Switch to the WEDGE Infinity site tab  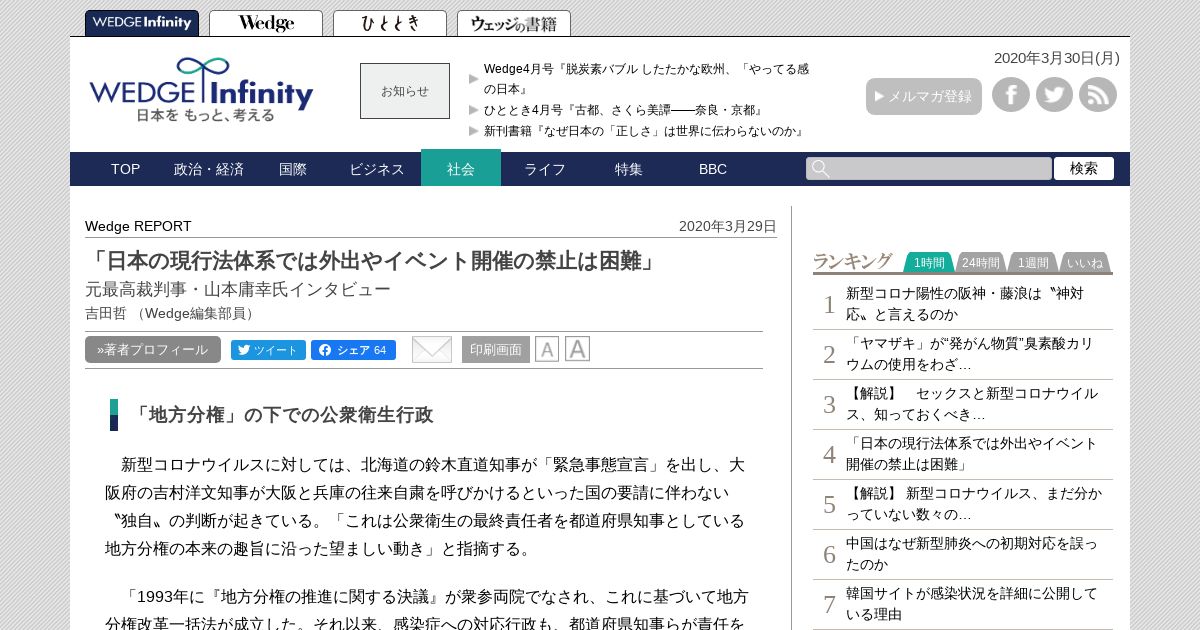[142, 23]
